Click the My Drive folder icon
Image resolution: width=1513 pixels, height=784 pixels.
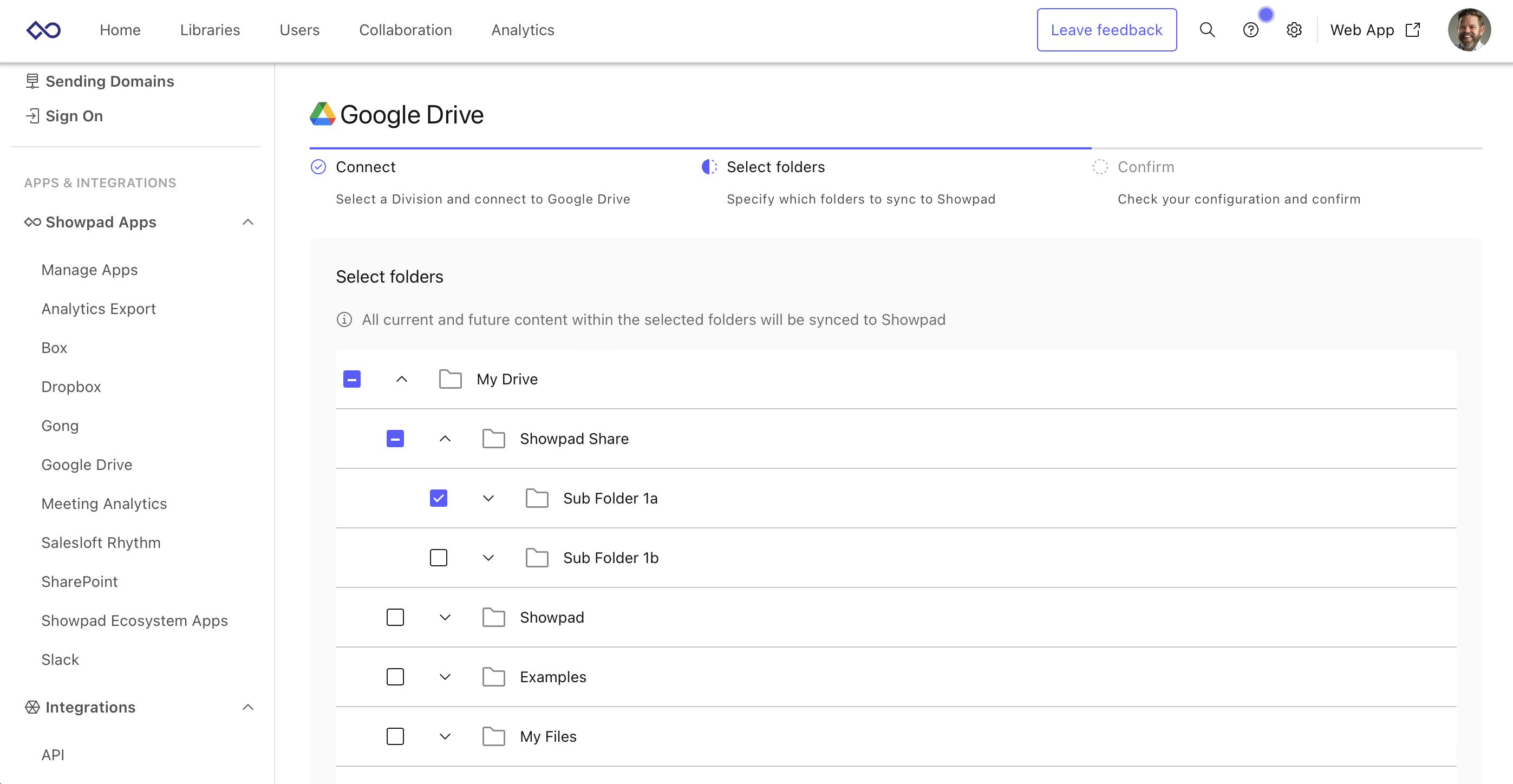450,380
